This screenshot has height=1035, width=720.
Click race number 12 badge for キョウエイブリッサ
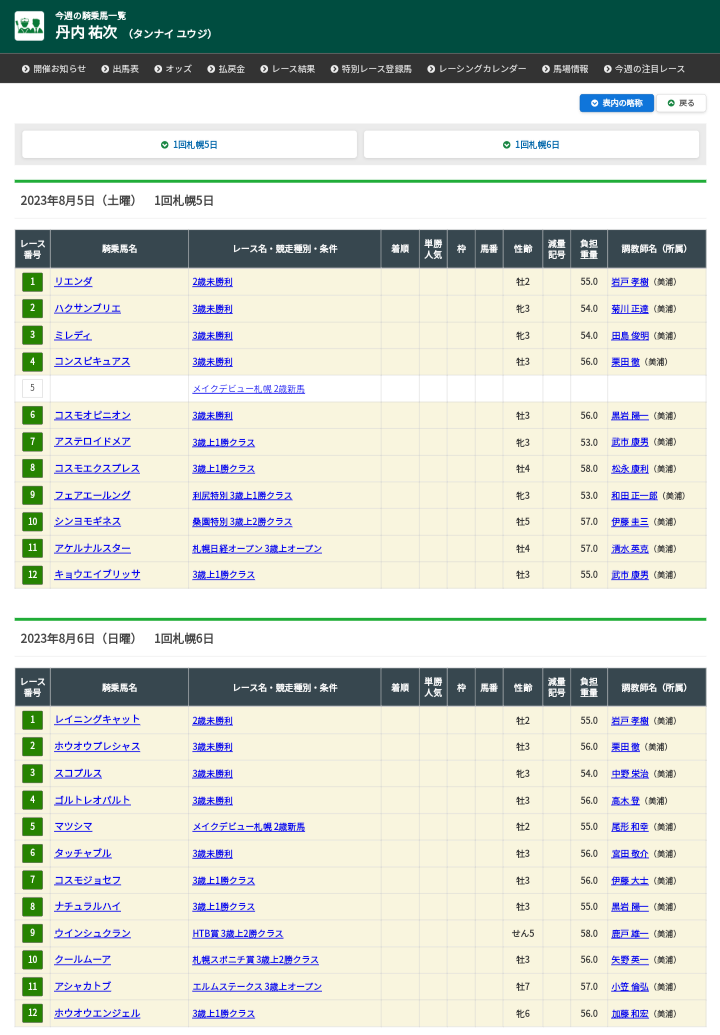coord(32,575)
